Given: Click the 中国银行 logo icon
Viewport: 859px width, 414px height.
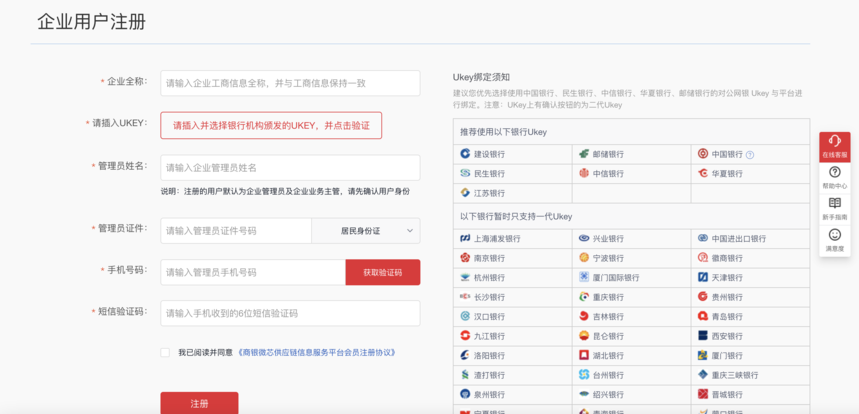Looking at the screenshot, I should pyautogui.click(x=703, y=154).
